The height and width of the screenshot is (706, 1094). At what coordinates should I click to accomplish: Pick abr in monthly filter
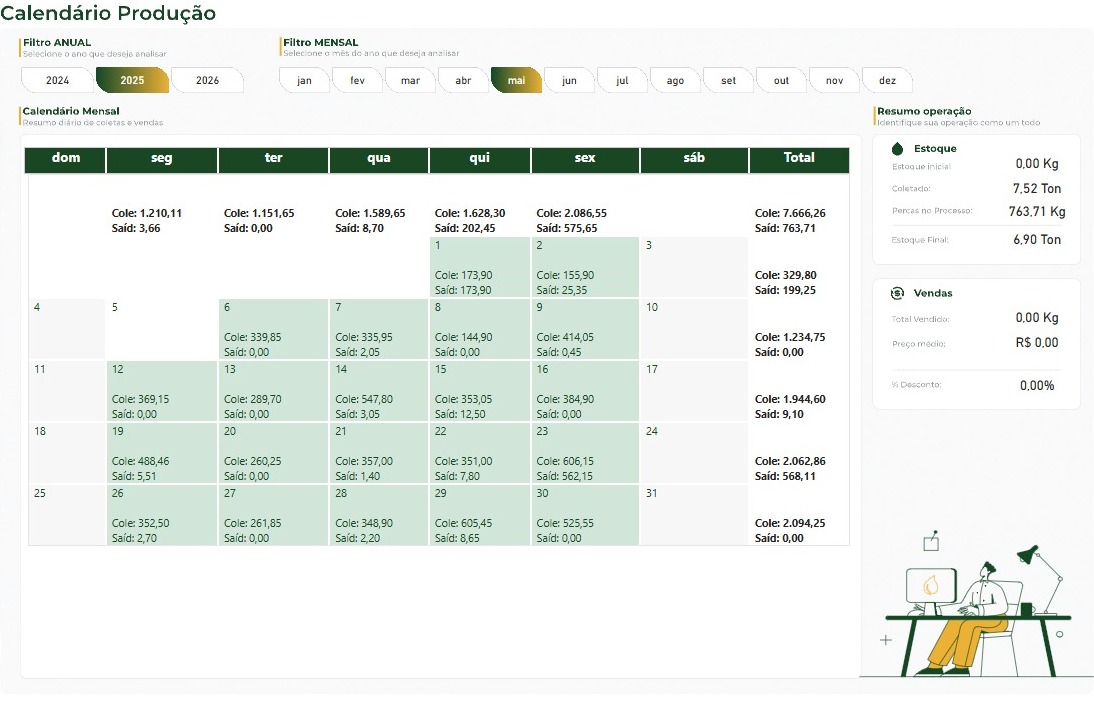[x=463, y=80]
